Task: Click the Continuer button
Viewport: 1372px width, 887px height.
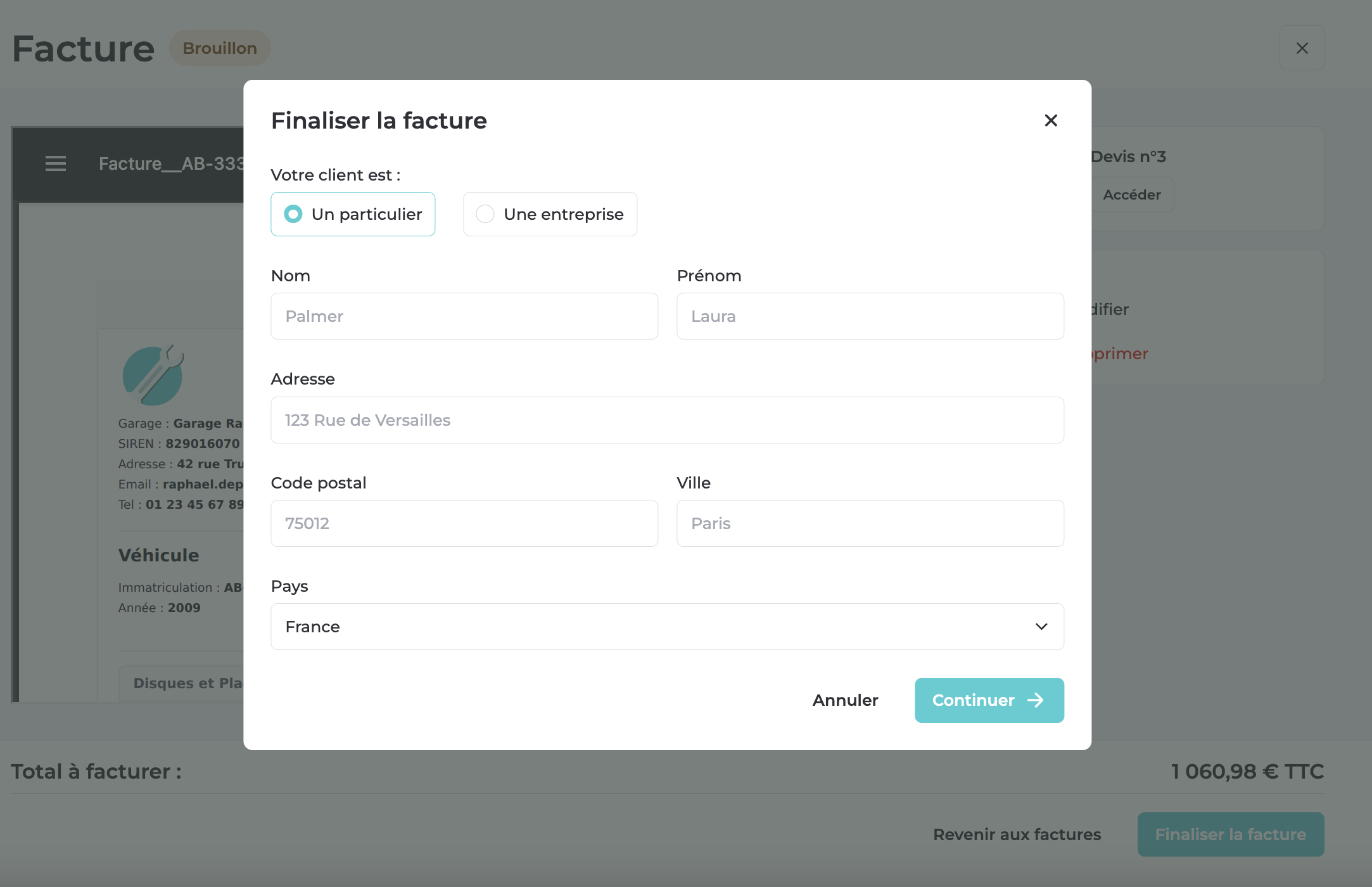Action: 989,700
